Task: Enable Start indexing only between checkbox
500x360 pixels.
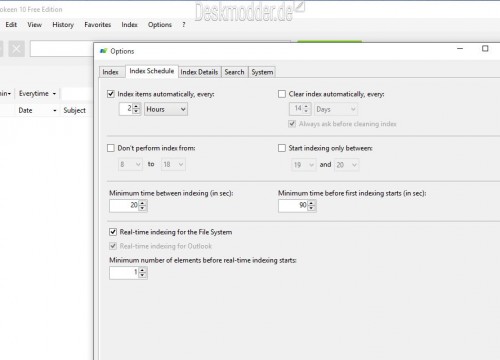Action: pyautogui.click(x=282, y=148)
